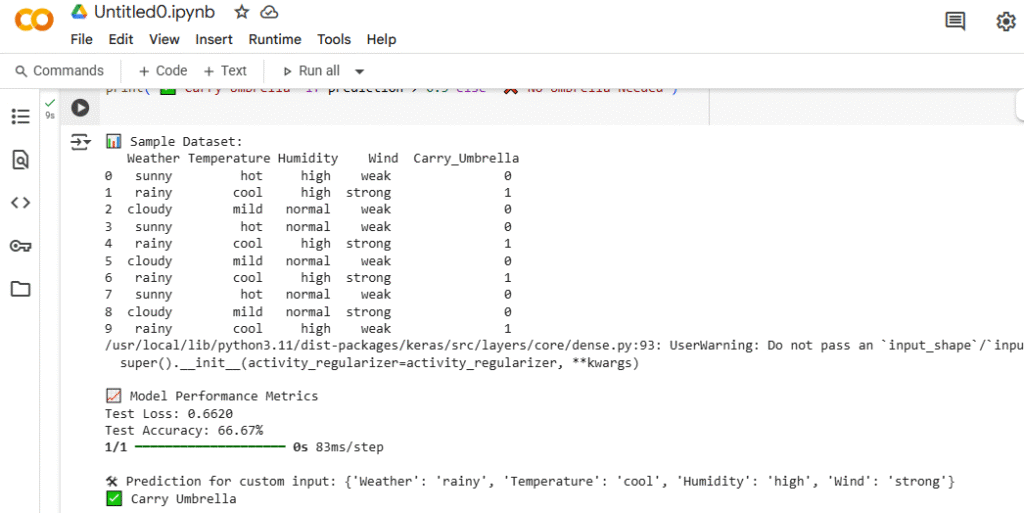Open the files folder sidebar icon
This screenshot has width=1024, height=513.
[20, 289]
